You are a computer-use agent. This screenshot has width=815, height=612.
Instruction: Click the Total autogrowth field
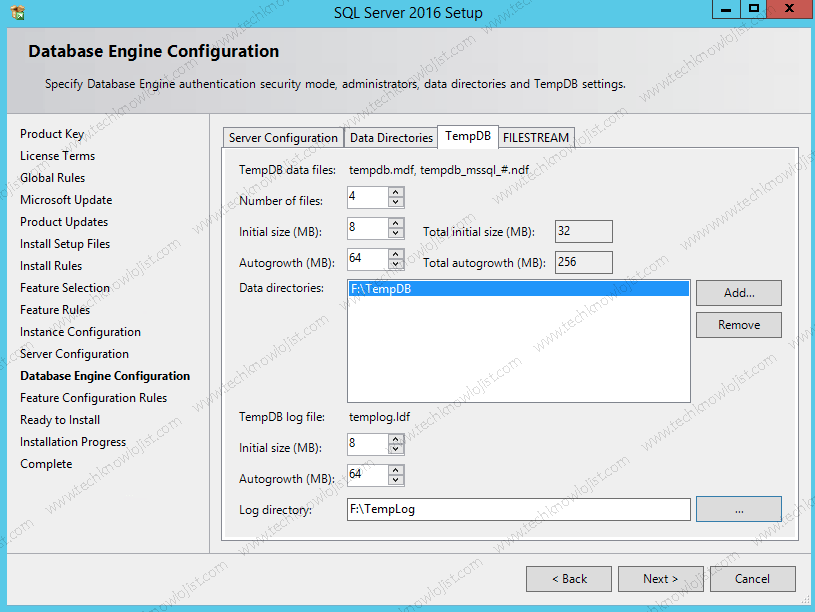click(x=584, y=262)
